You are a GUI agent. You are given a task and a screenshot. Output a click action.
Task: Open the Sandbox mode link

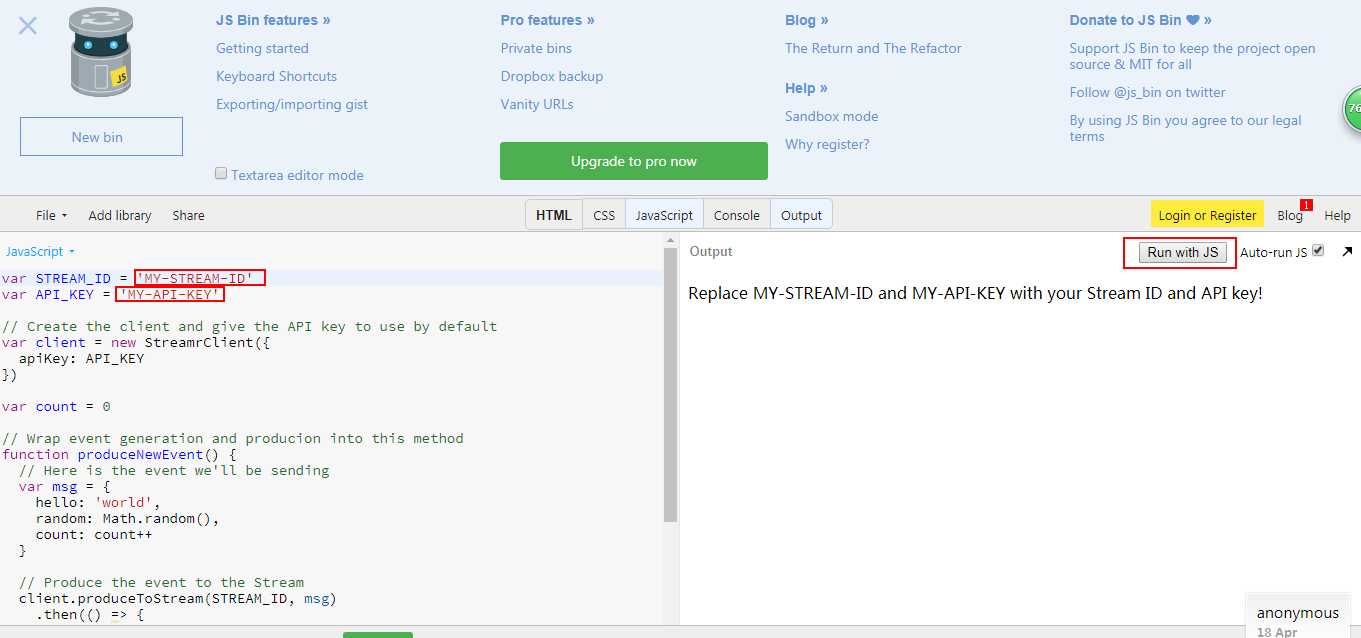point(831,116)
